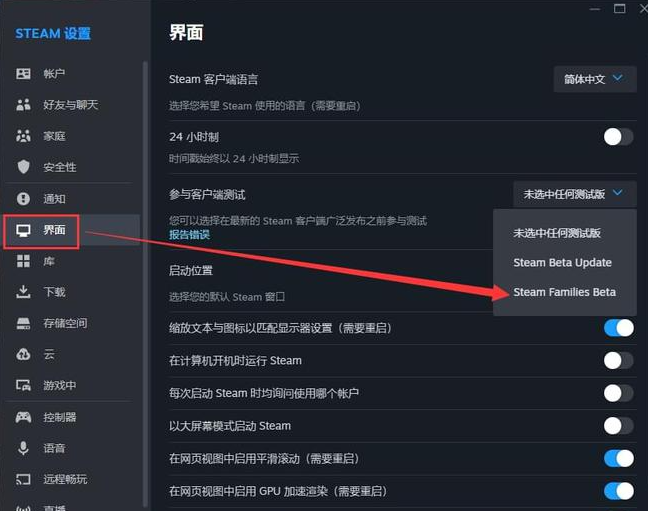Select the 通知 settings section

[72, 198]
